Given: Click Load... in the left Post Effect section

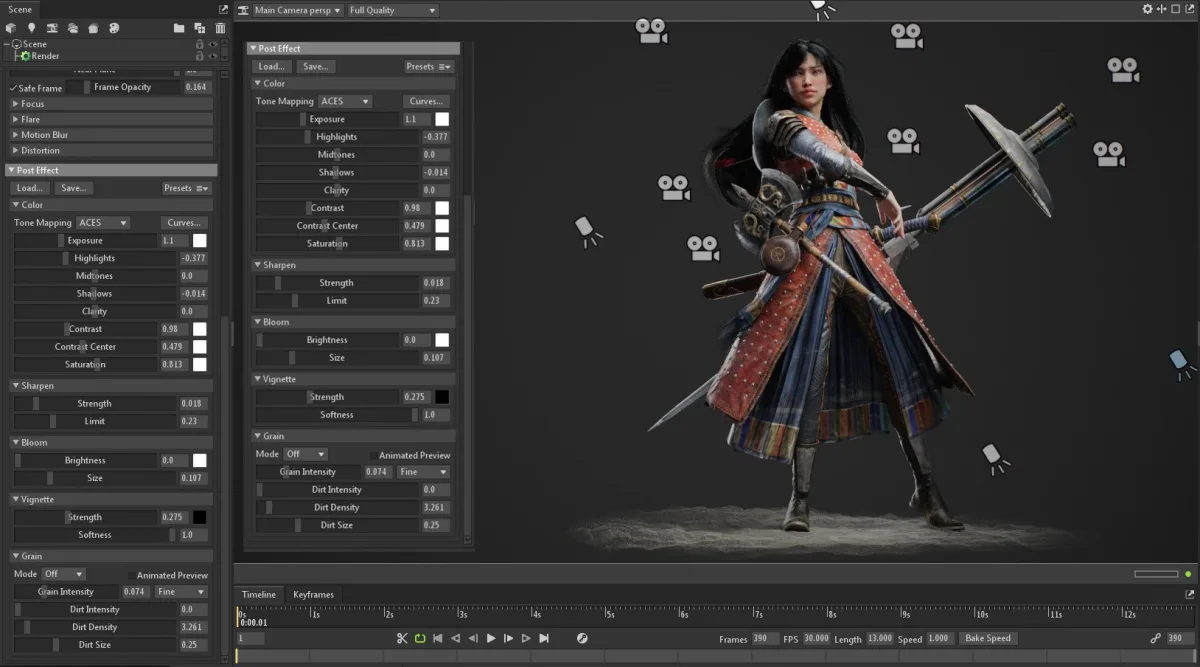Looking at the screenshot, I should click(29, 188).
